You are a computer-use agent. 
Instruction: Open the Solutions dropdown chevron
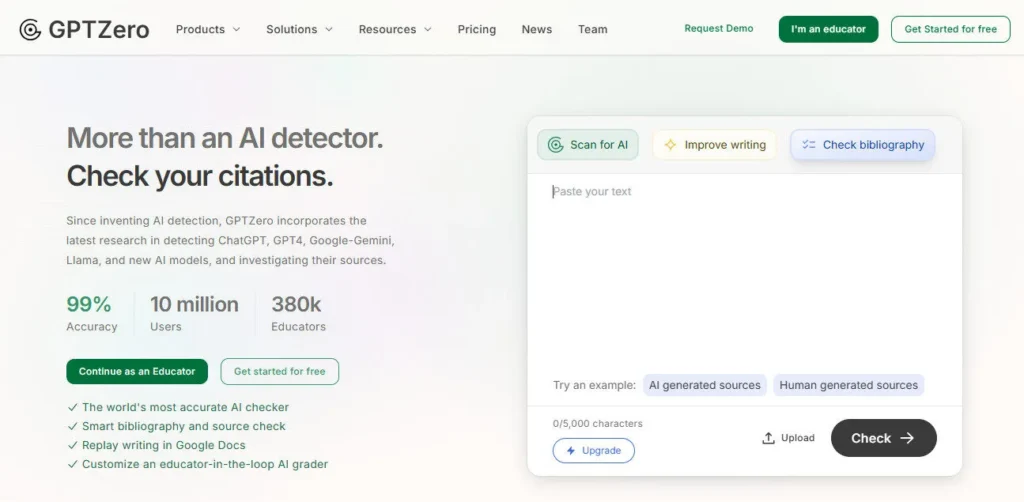tap(328, 29)
